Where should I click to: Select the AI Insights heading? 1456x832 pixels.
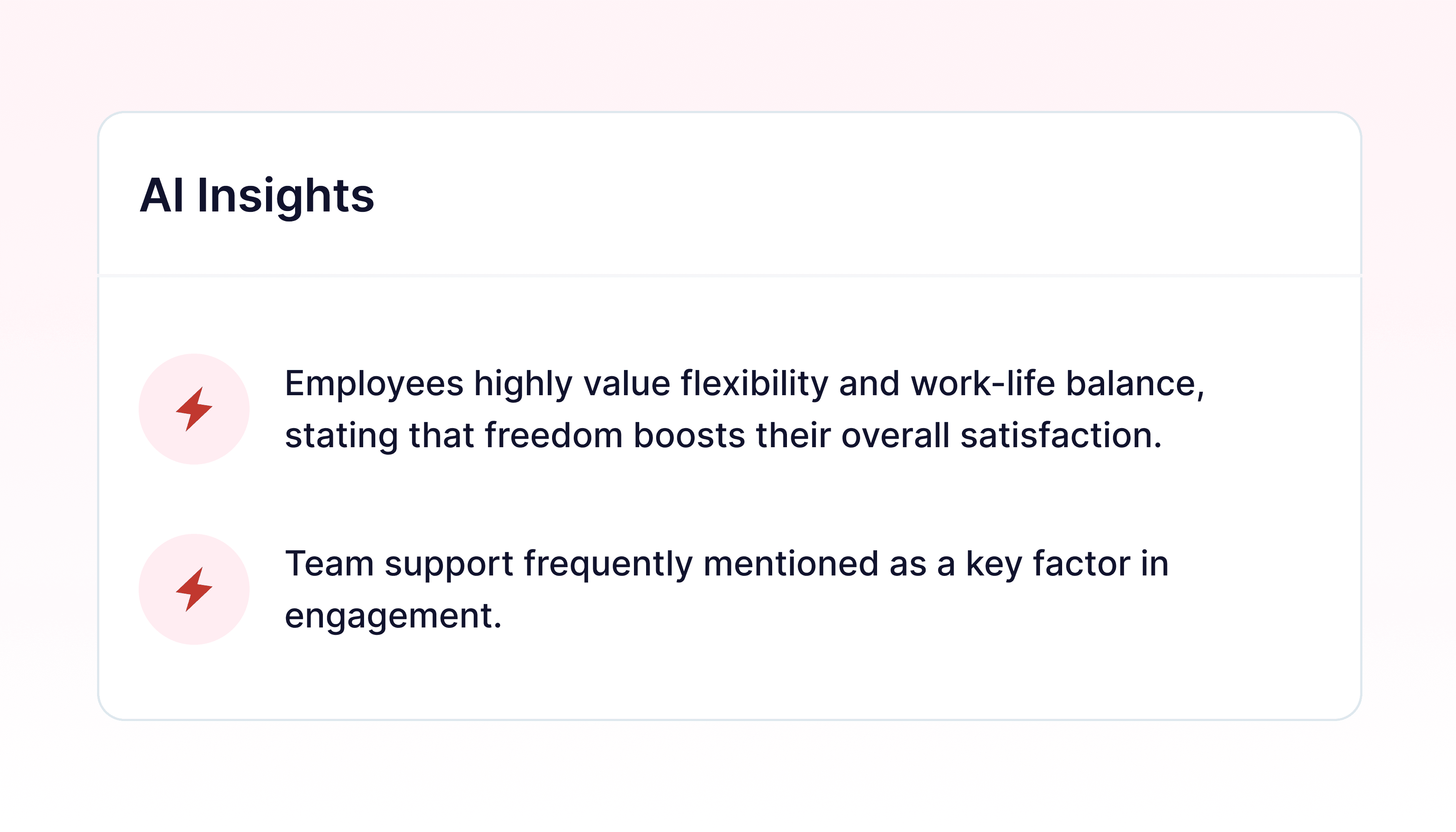257,196
